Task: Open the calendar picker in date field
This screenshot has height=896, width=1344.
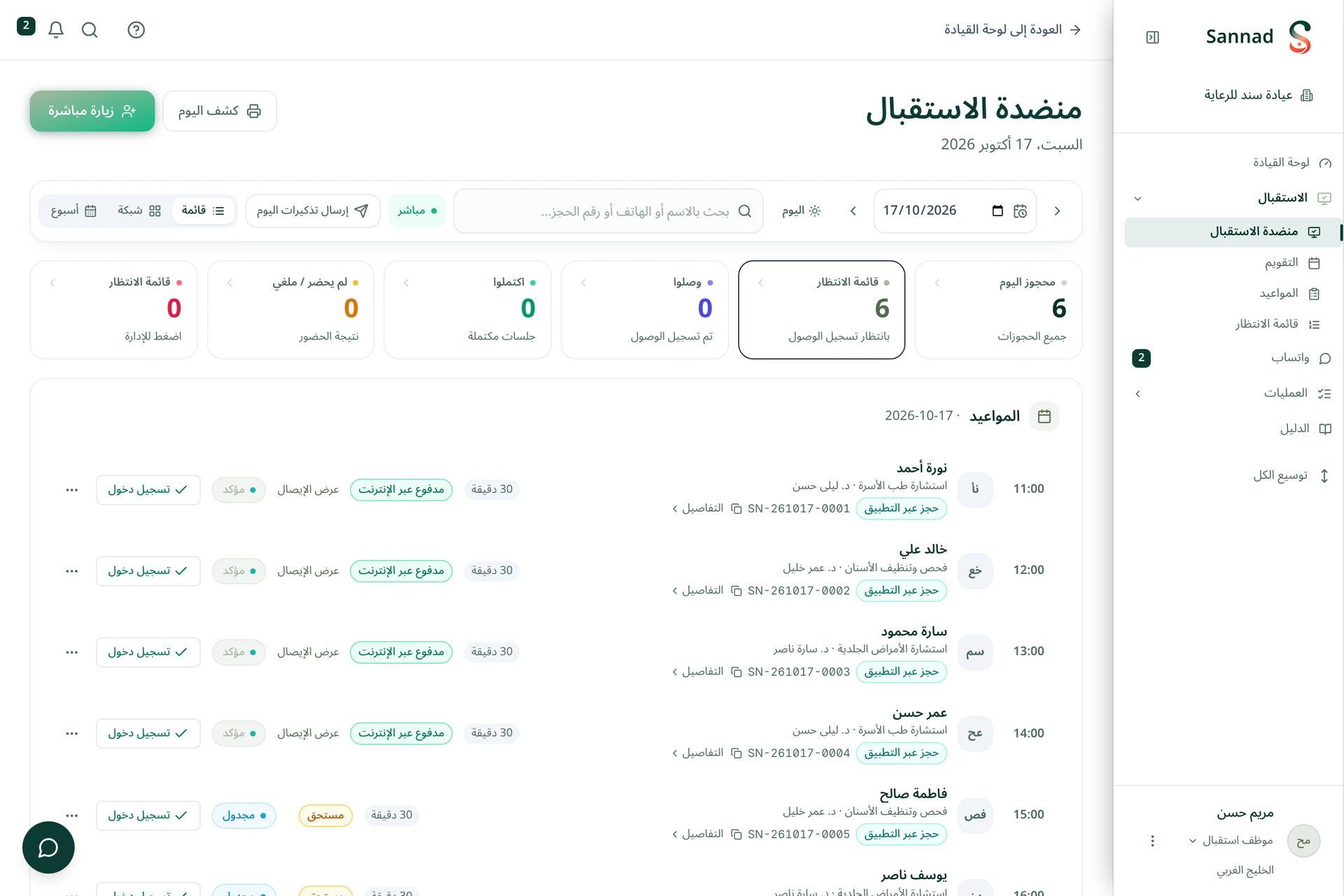Action: coord(997,211)
